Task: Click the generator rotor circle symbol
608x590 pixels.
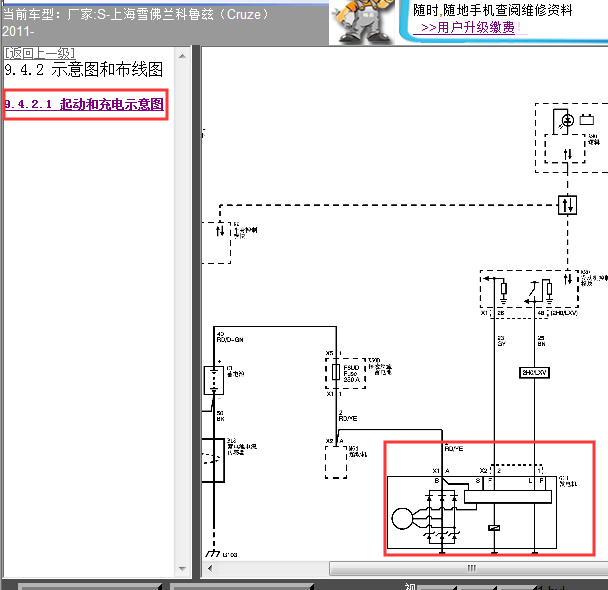Action: [x=402, y=518]
